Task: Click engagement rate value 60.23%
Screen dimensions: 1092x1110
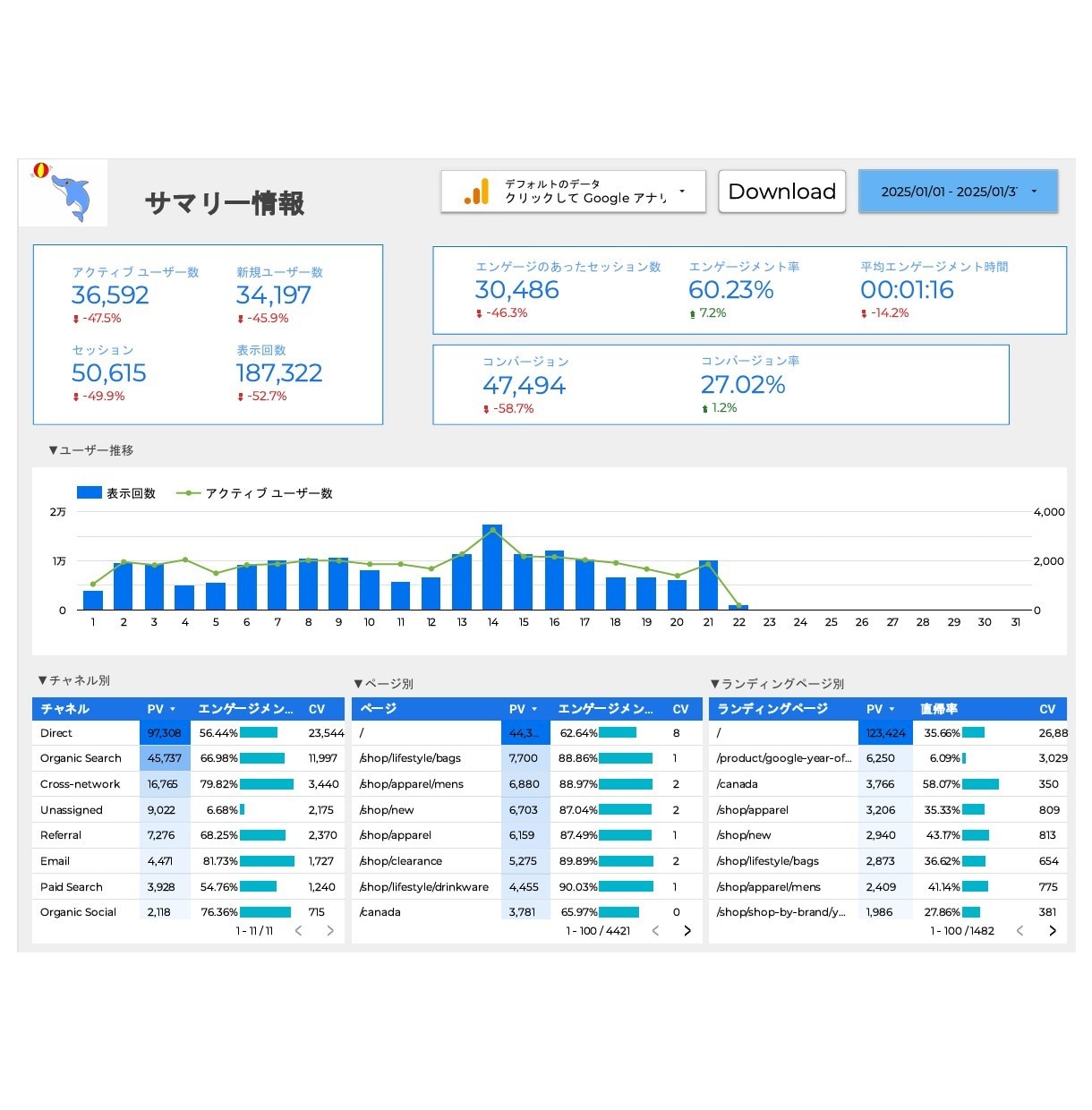Action: click(731, 290)
